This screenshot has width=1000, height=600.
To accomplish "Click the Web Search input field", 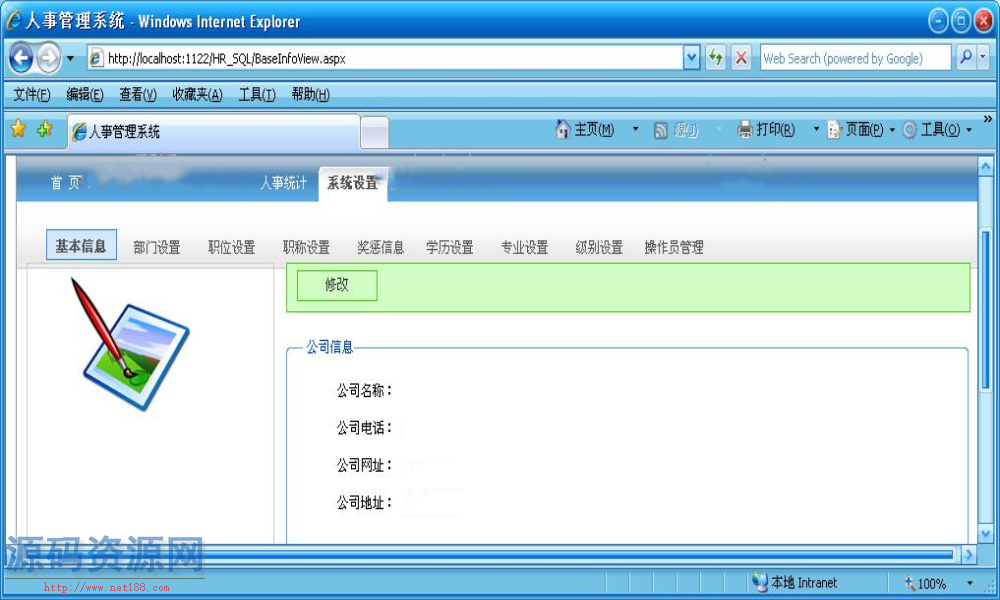I will [x=855, y=58].
